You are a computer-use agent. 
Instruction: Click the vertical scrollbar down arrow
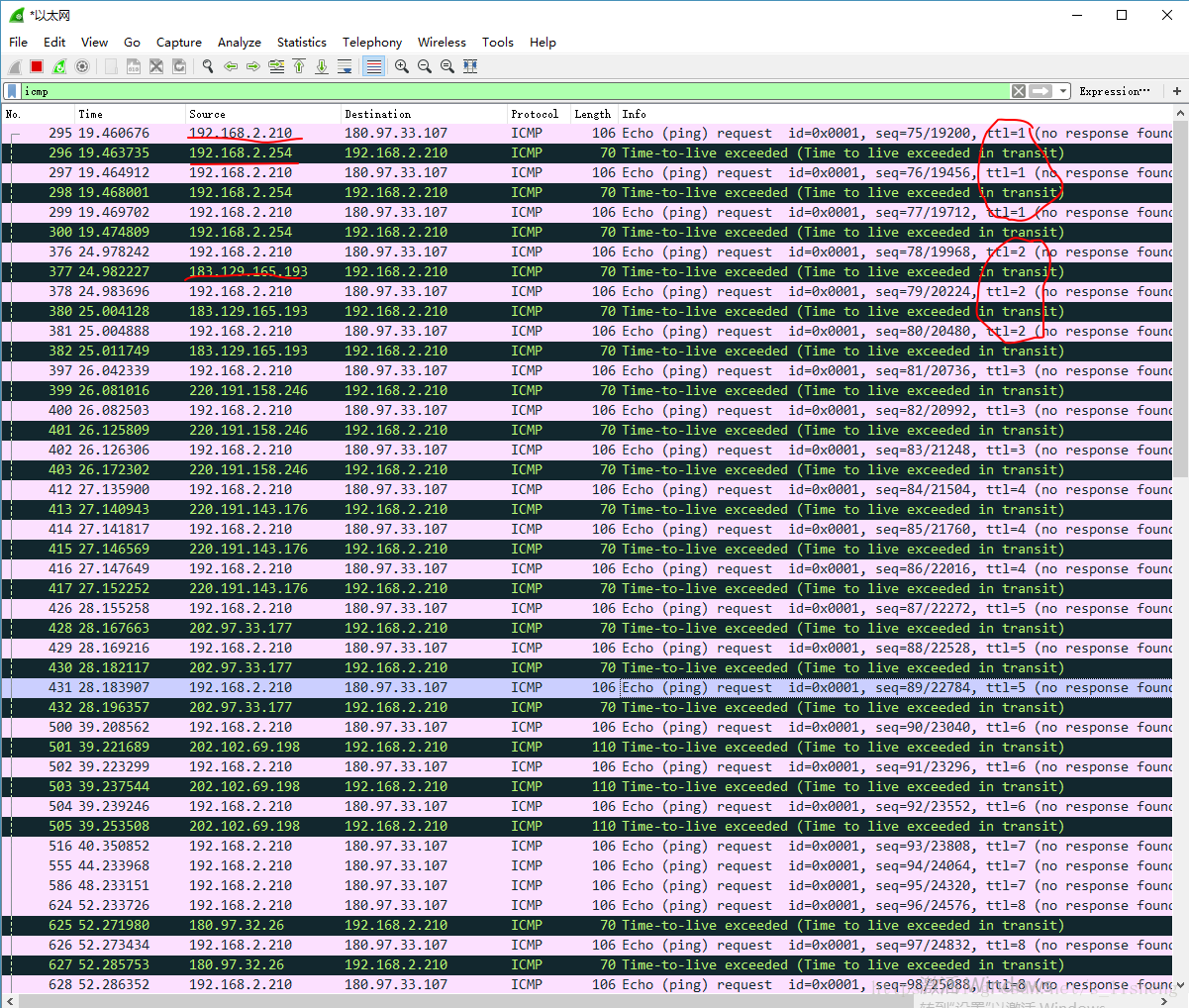(x=1180, y=985)
